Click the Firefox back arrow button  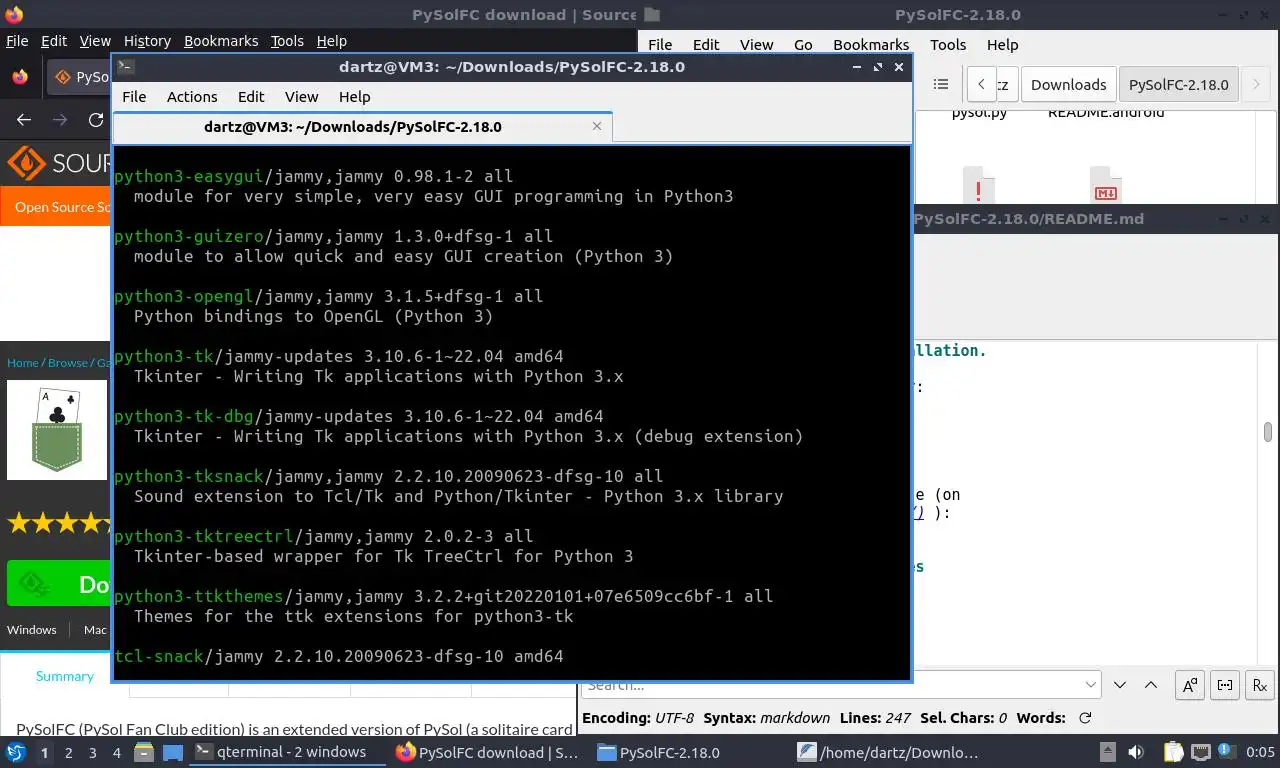point(24,119)
